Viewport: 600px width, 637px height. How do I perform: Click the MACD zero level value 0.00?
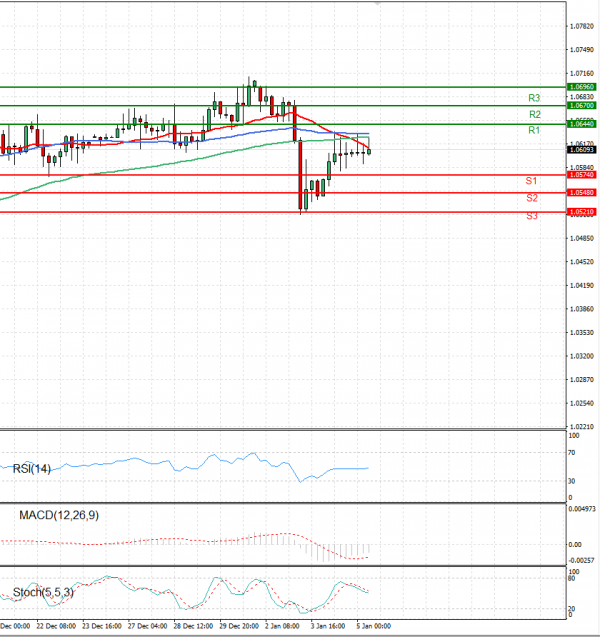575,544
